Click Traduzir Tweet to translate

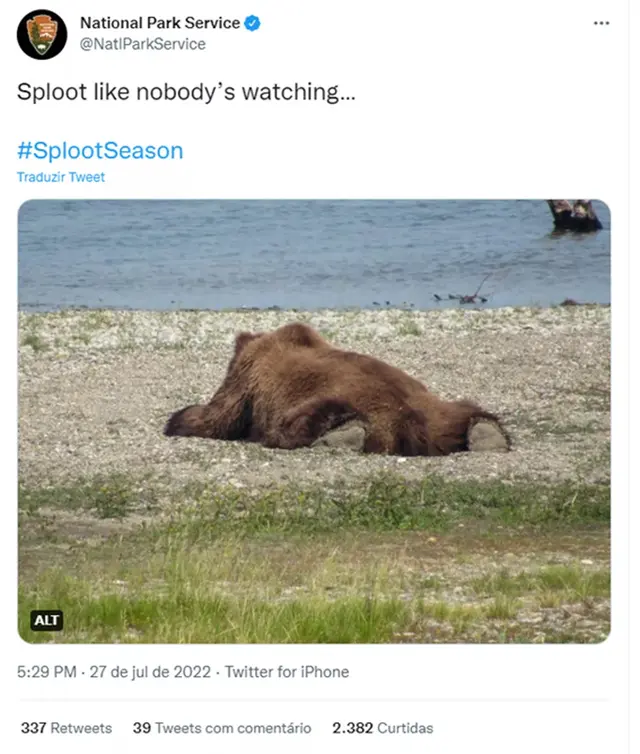coord(61,177)
